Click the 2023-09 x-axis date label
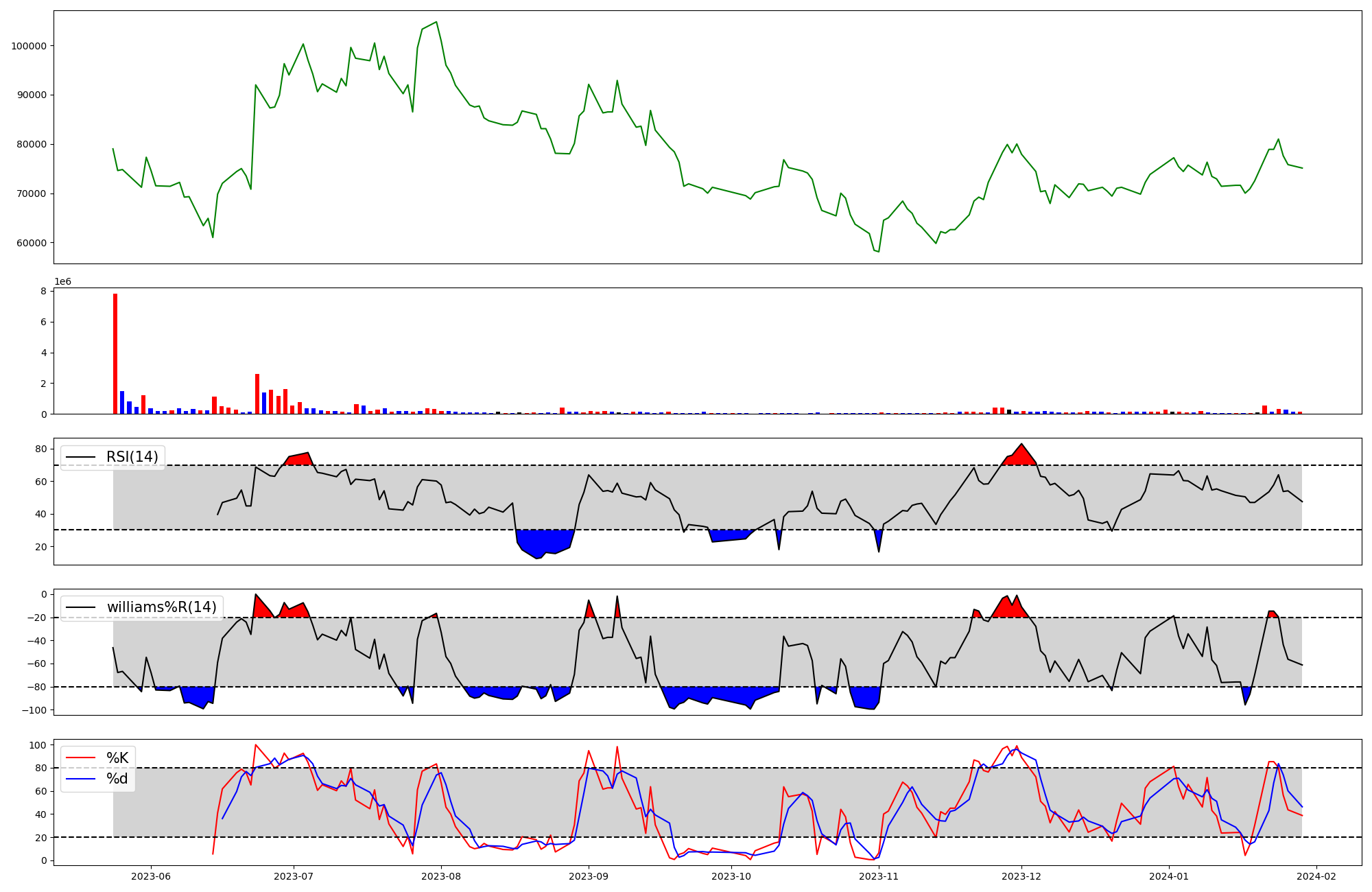 pyautogui.click(x=588, y=876)
